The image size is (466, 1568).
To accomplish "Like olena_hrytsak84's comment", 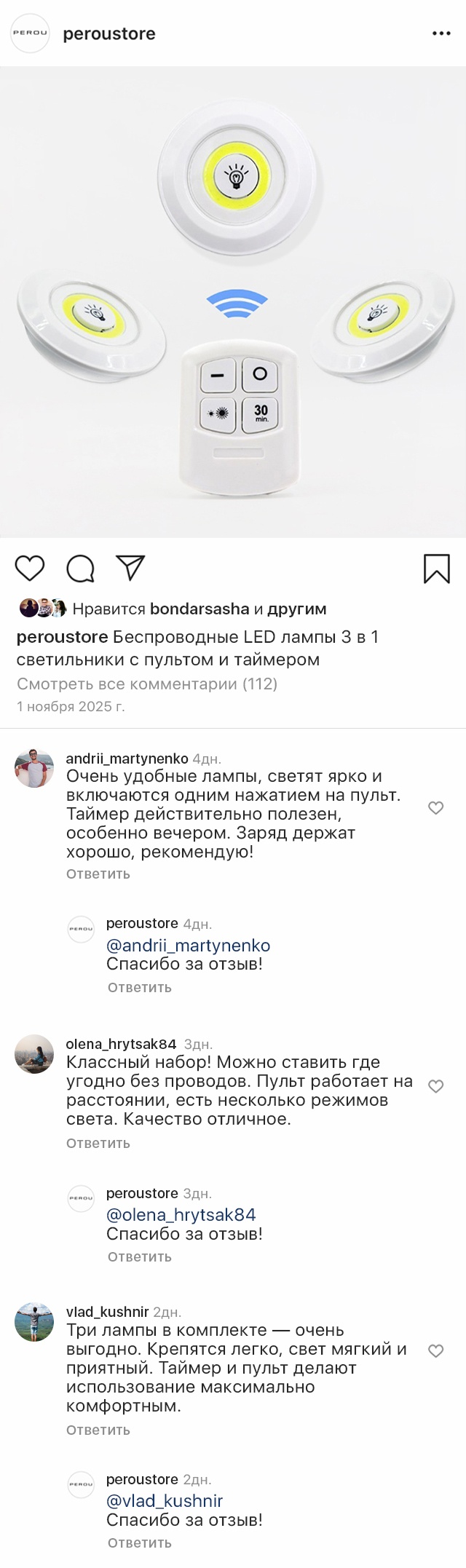I will tap(435, 1086).
